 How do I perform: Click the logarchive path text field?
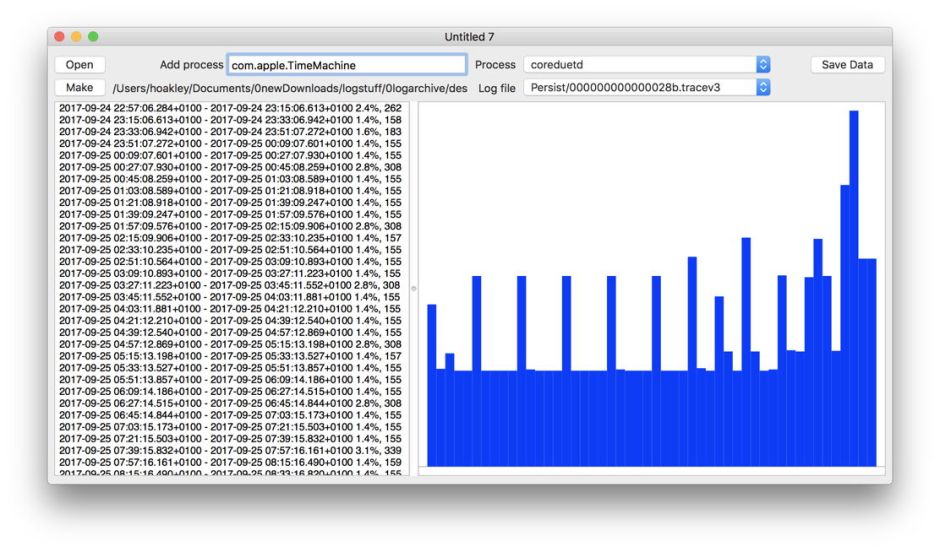(289, 88)
